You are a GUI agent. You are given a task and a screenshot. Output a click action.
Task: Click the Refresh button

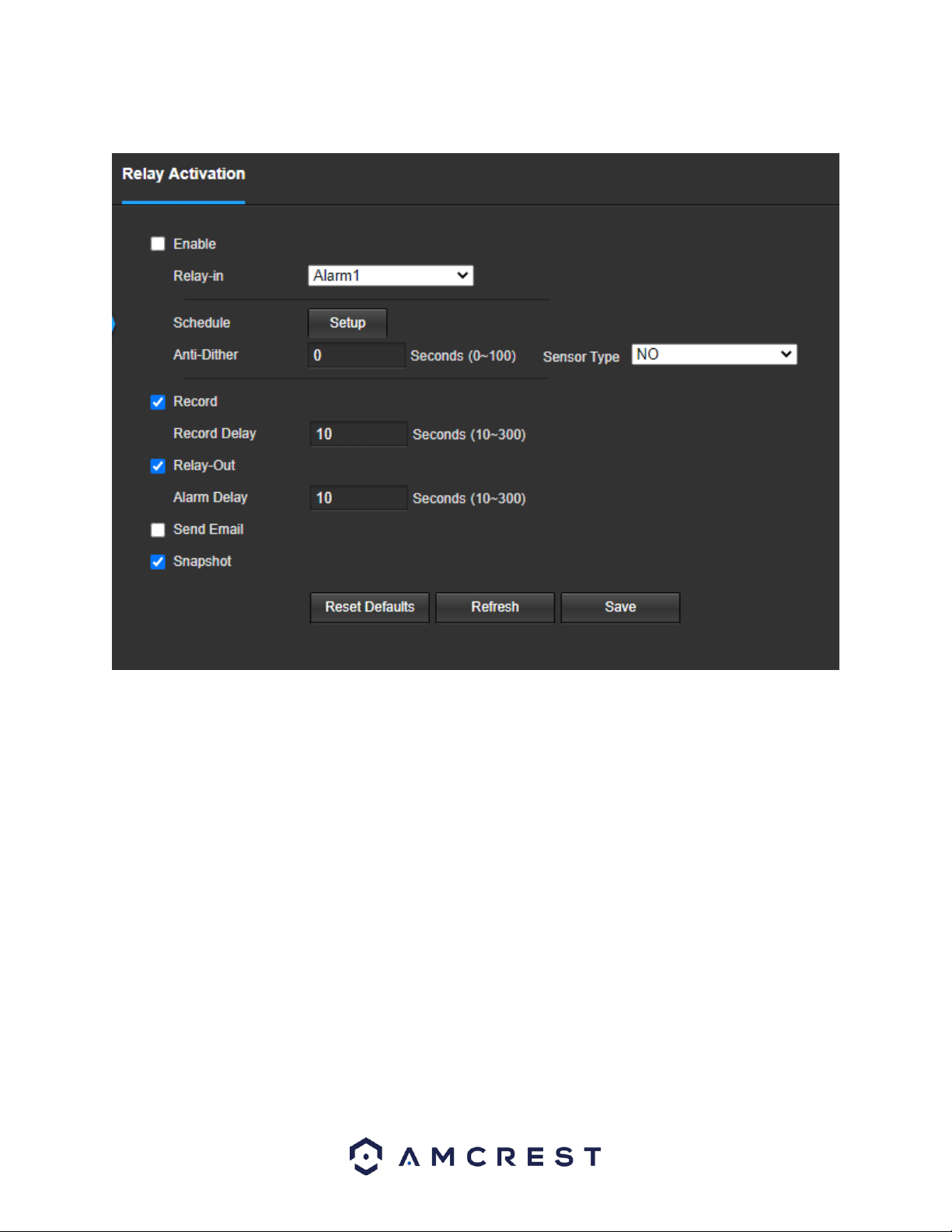pos(495,607)
